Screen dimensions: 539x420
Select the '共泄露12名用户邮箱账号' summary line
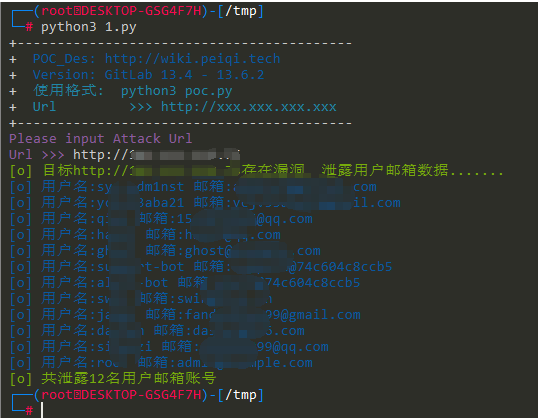129,378
